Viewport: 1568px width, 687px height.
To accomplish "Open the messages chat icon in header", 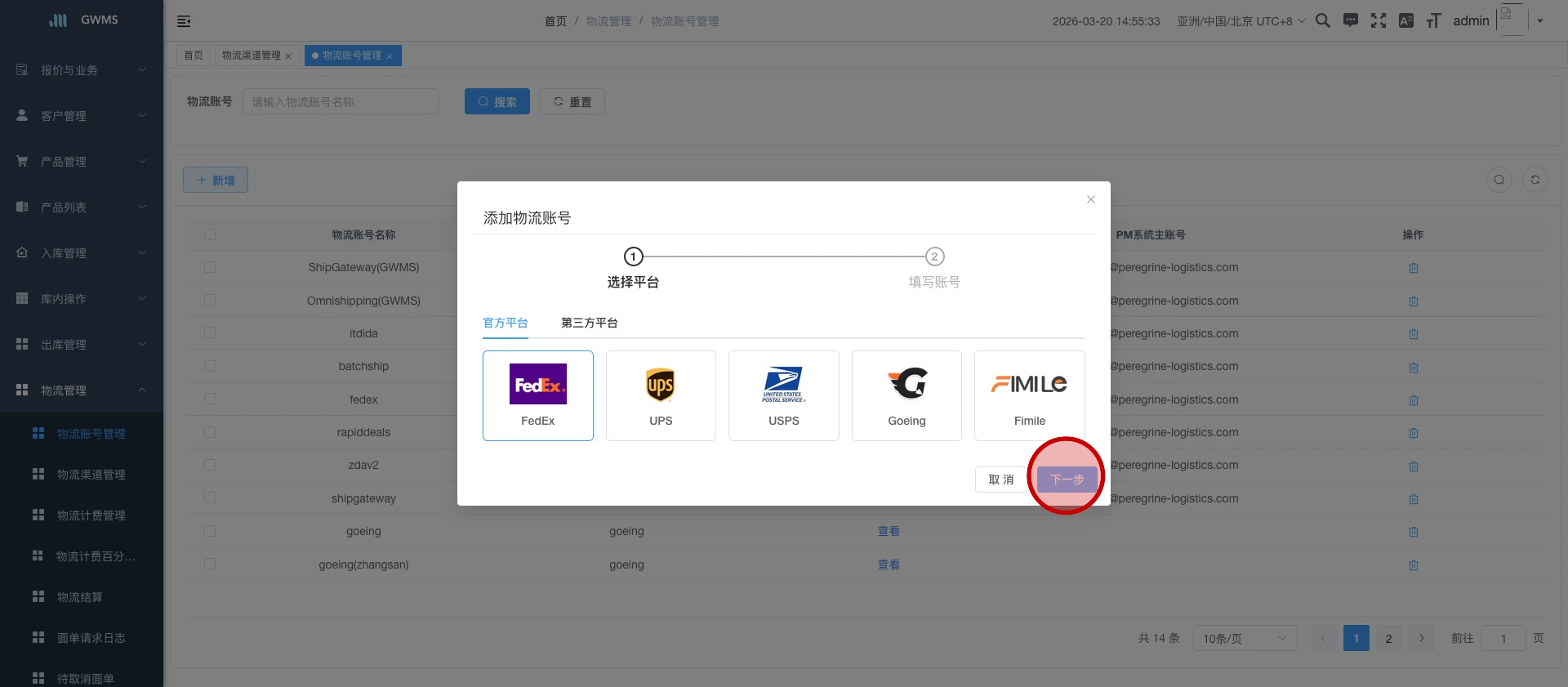I will point(1351,20).
